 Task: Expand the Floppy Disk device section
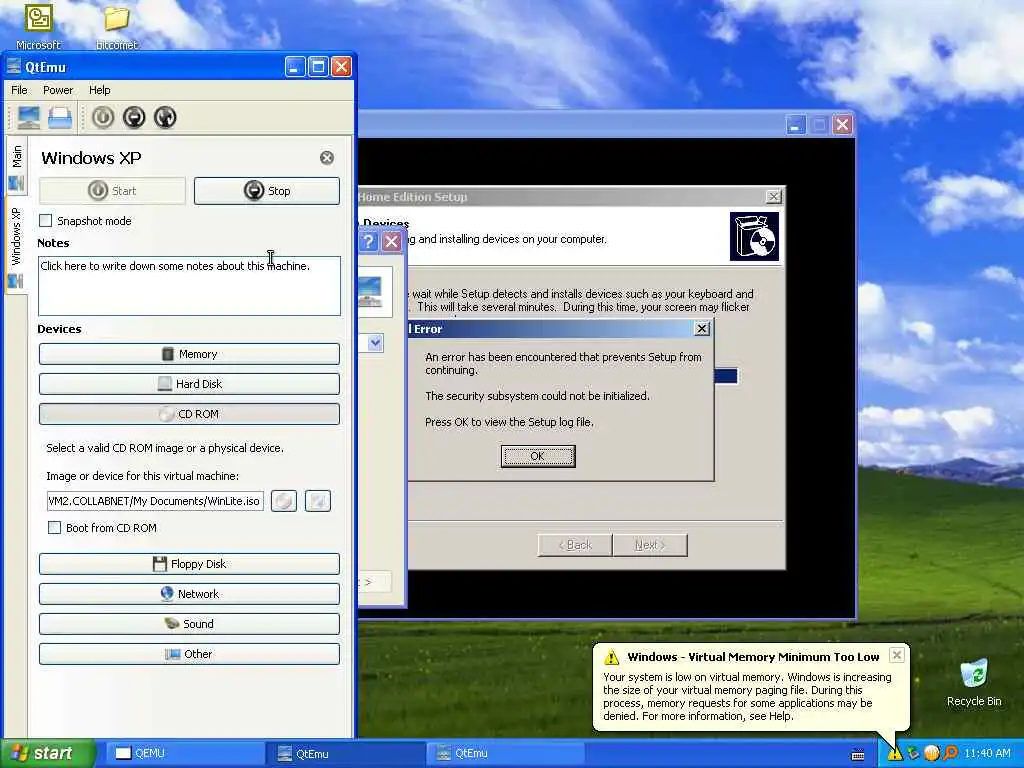189,564
